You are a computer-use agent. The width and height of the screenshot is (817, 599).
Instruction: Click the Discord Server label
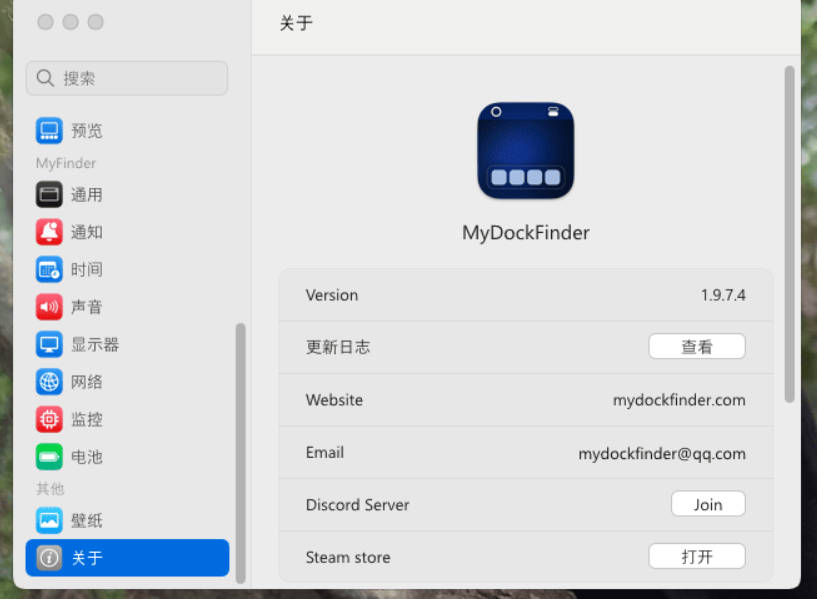(x=357, y=505)
